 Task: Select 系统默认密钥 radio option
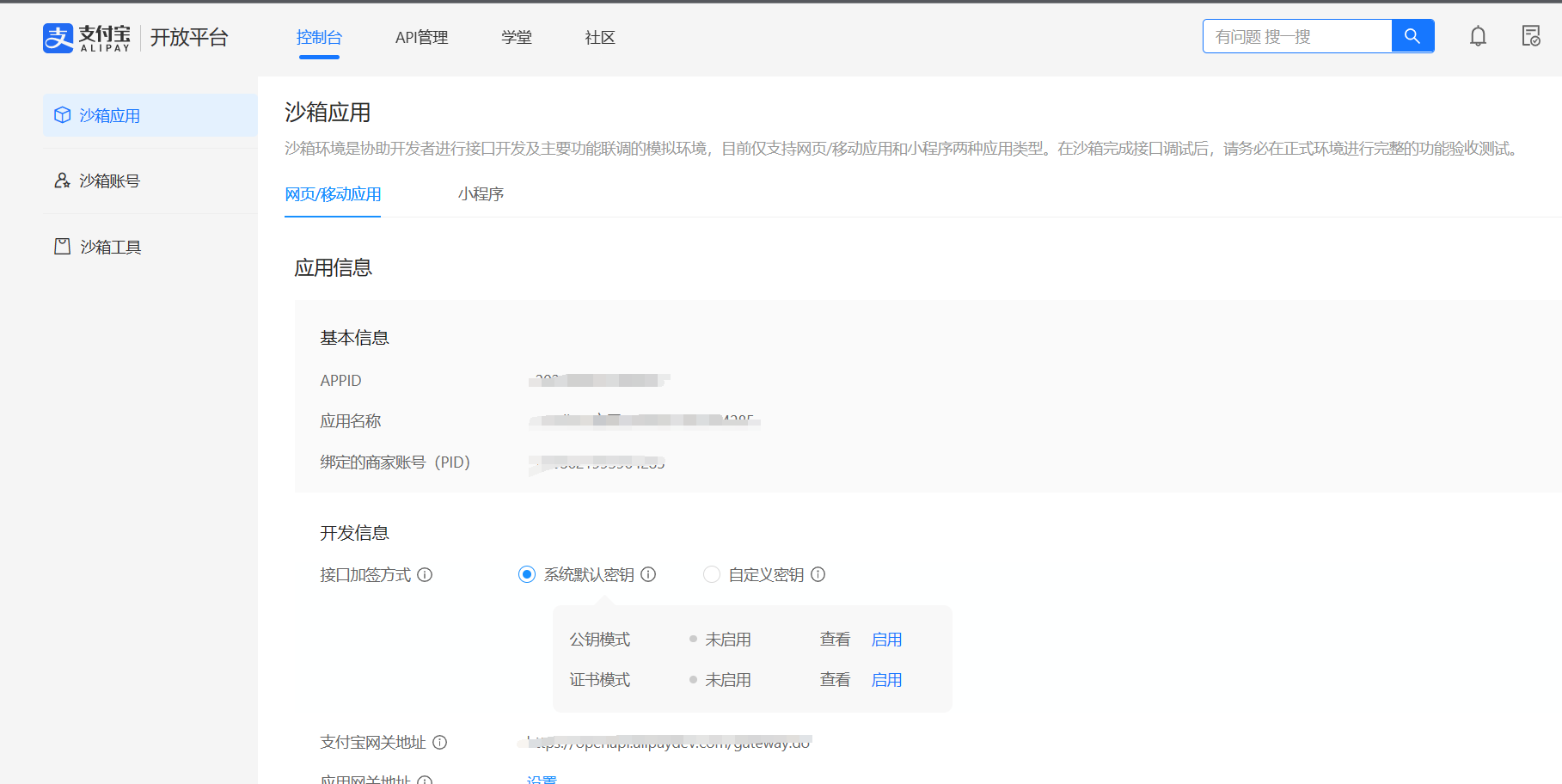[527, 574]
